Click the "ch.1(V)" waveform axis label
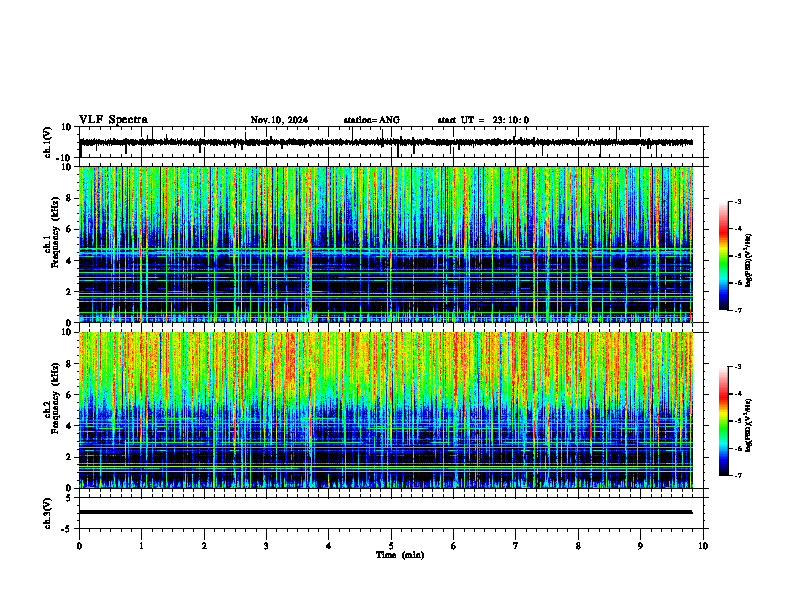 pyautogui.click(x=48, y=142)
